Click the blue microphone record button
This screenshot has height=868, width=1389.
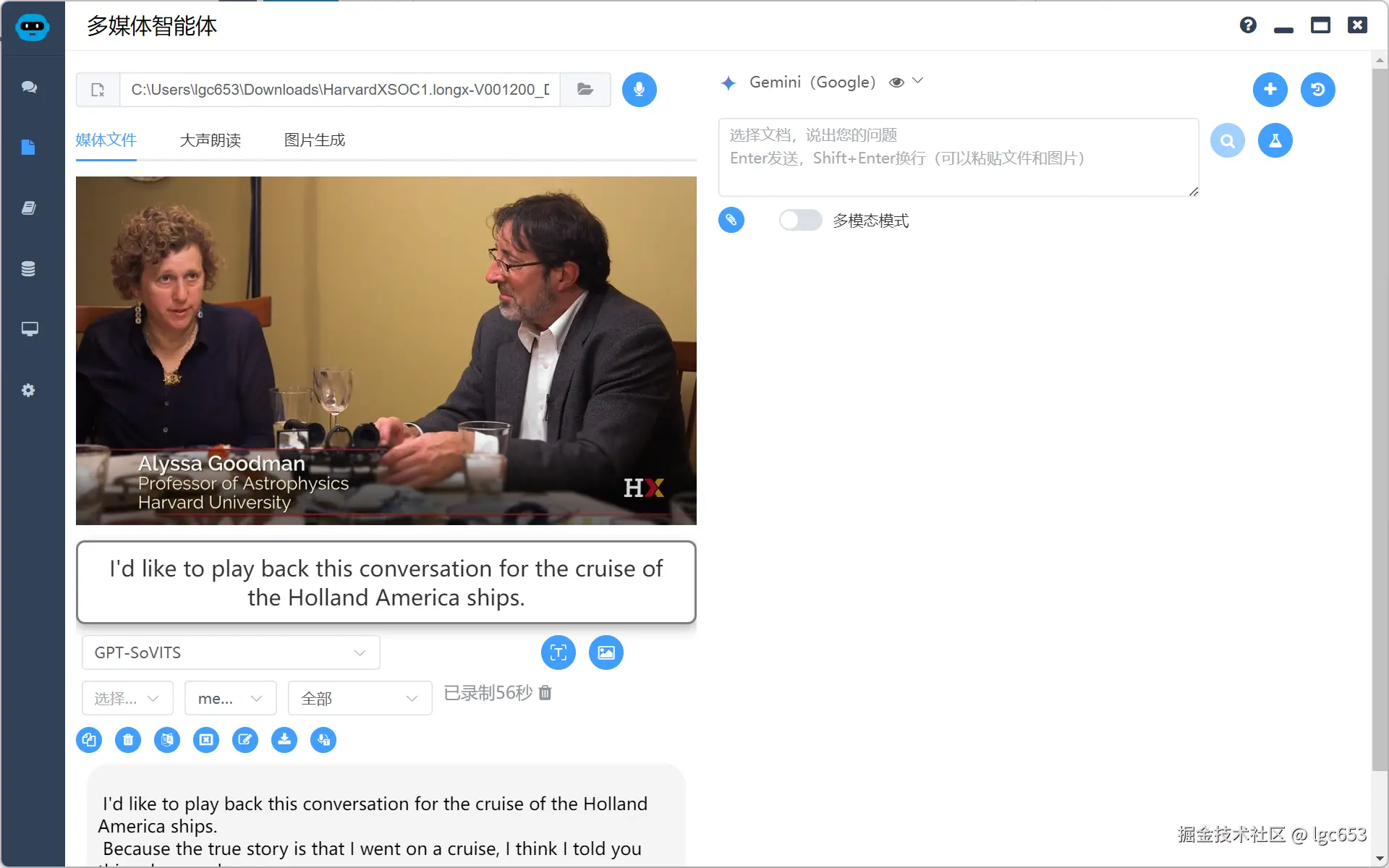point(639,90)
